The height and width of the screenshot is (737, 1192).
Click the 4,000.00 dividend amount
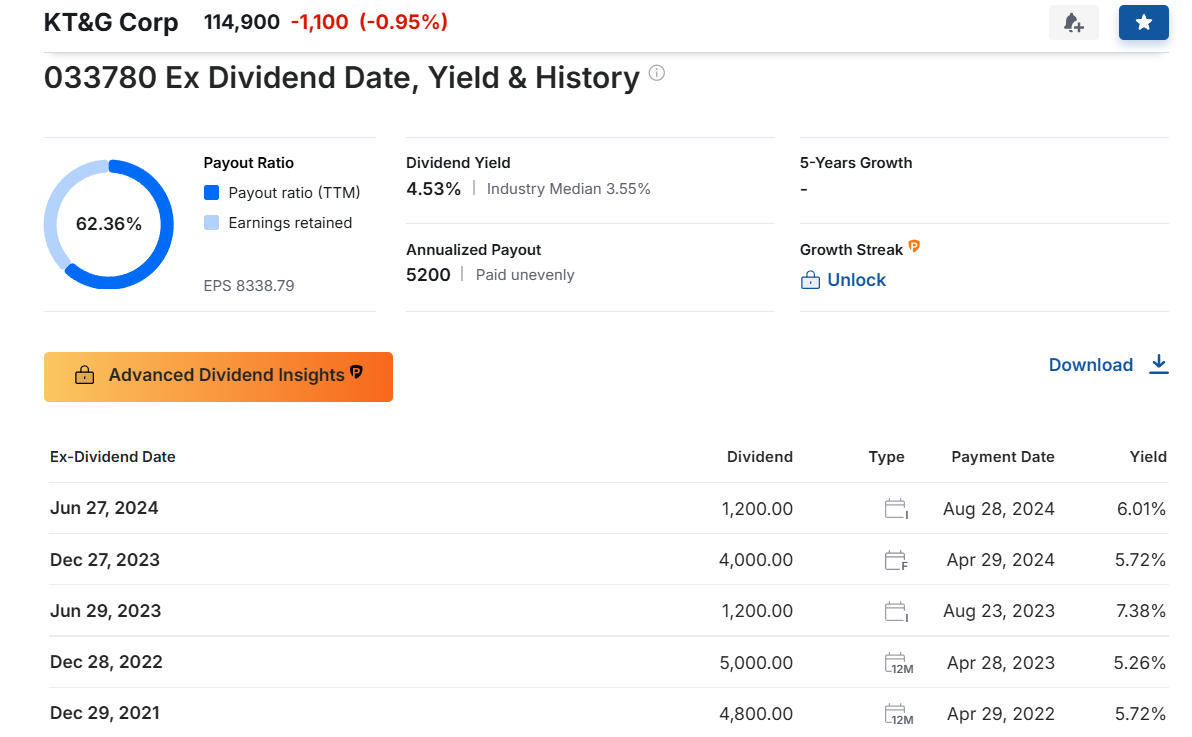[756, 561]
